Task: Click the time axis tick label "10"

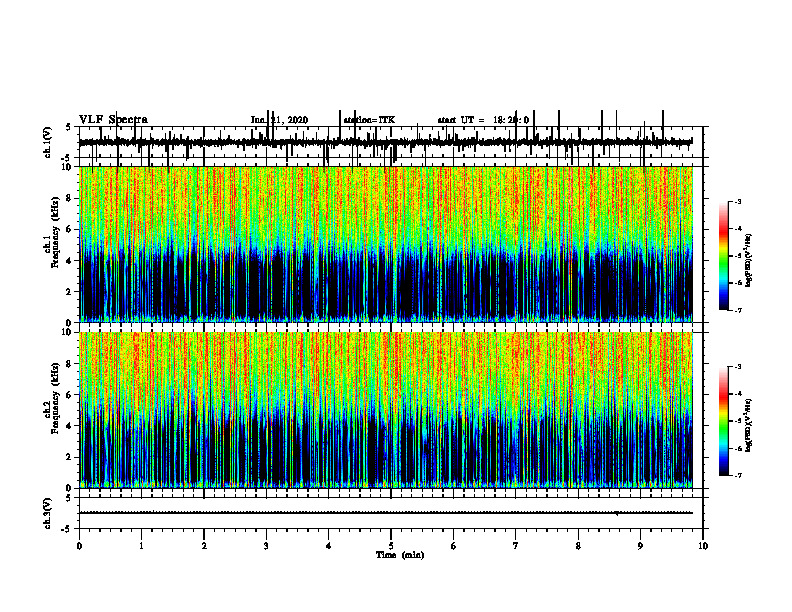Action: pos(703,546)
